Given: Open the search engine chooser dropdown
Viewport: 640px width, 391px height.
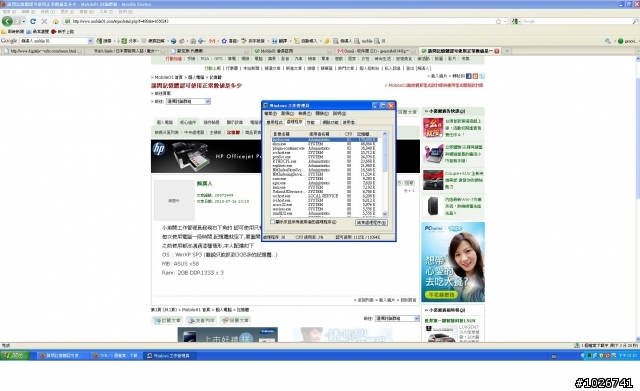Looking at the screenshot, I should tap(516, 21).
